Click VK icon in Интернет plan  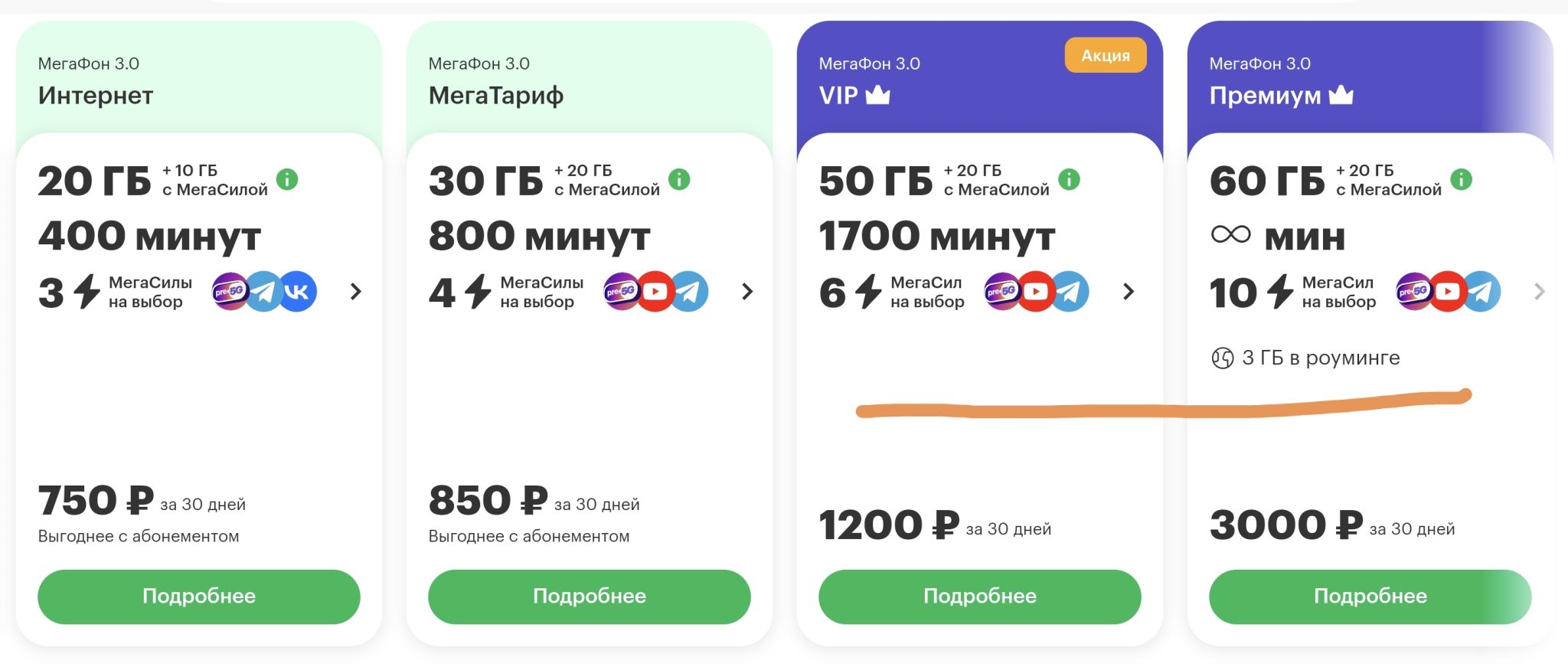point(298,292)
